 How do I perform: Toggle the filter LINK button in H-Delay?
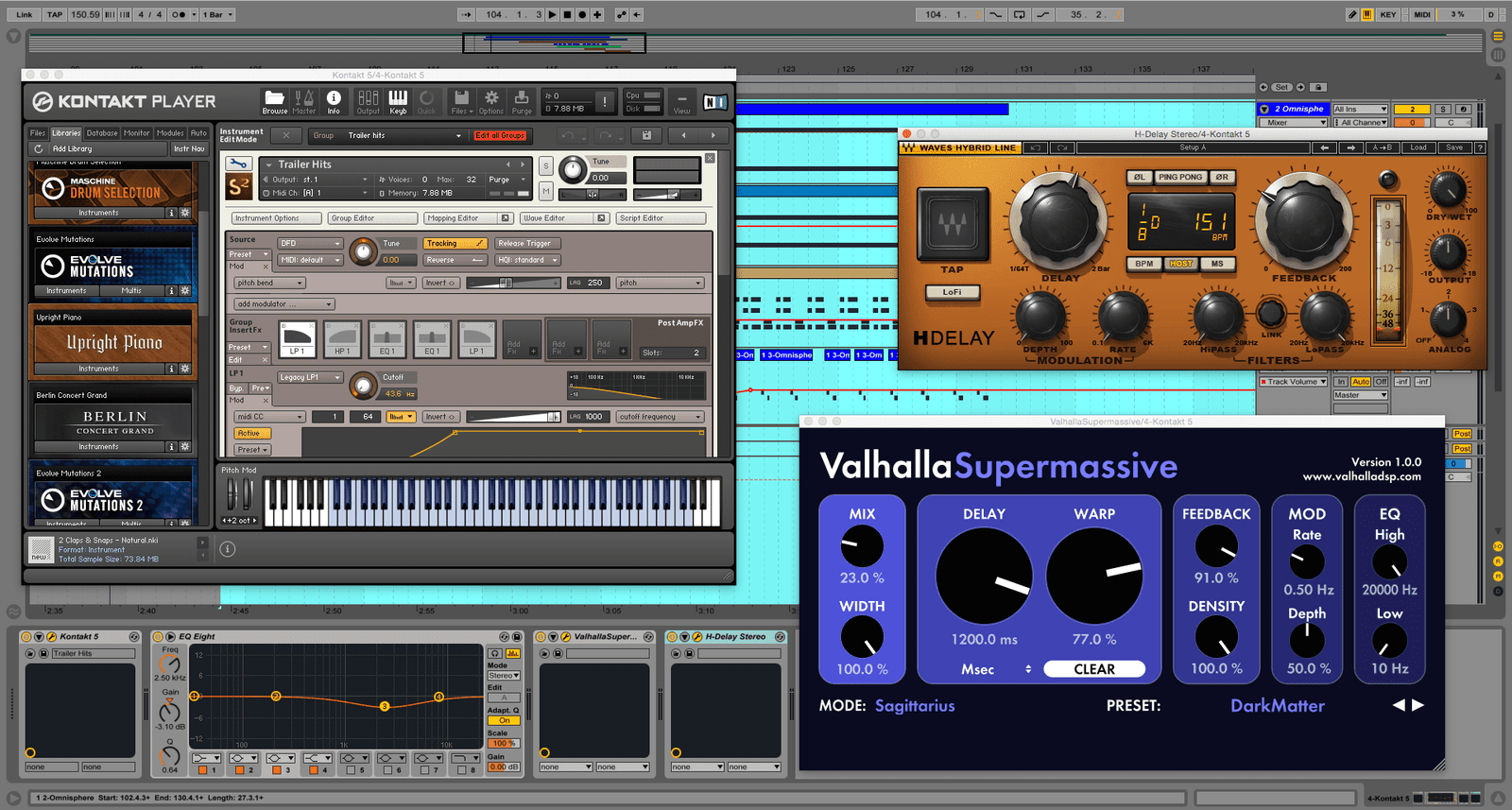1271,313
